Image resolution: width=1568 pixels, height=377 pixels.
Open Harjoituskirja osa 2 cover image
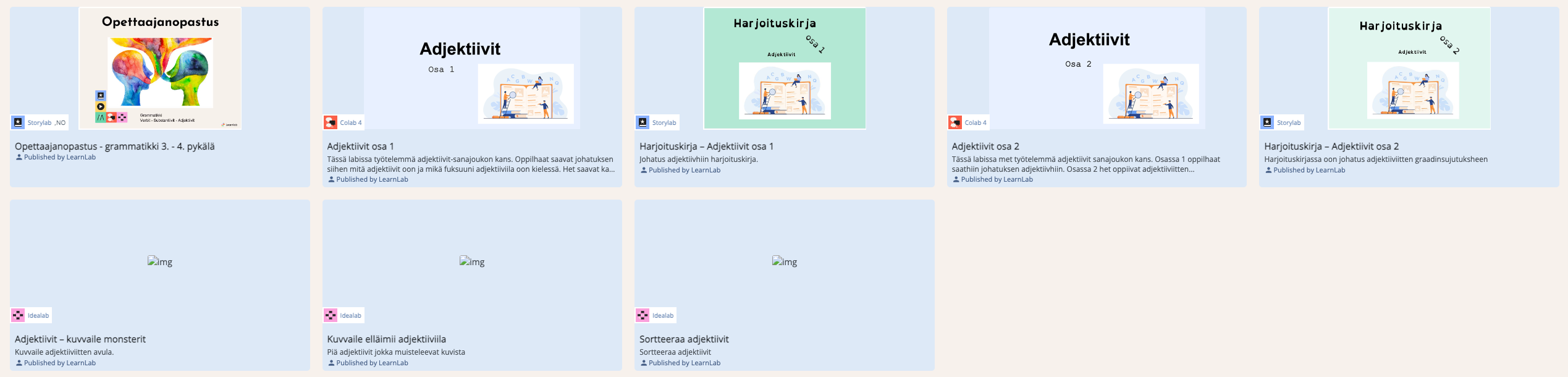(1409, 68)
